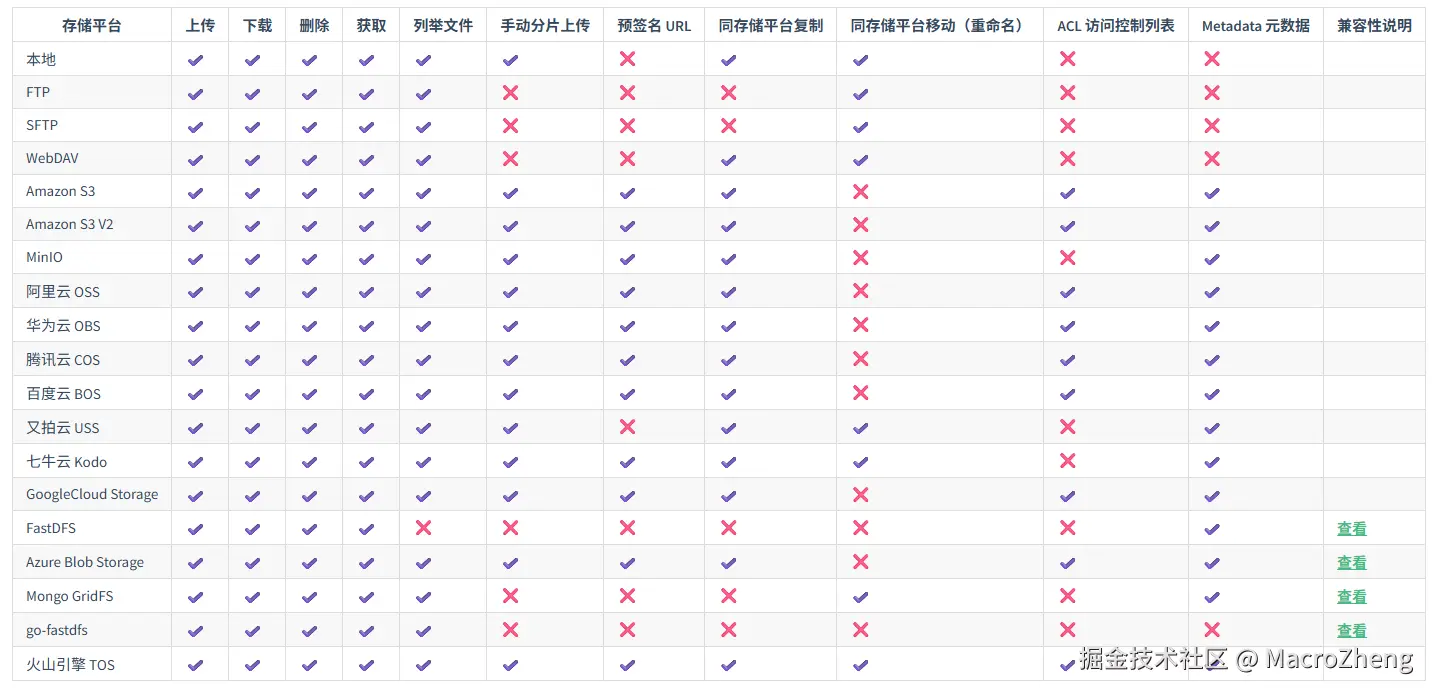This screenshot has height=695, width=1433.
Task: Click the 存储平台 column header
Action: 92,25
